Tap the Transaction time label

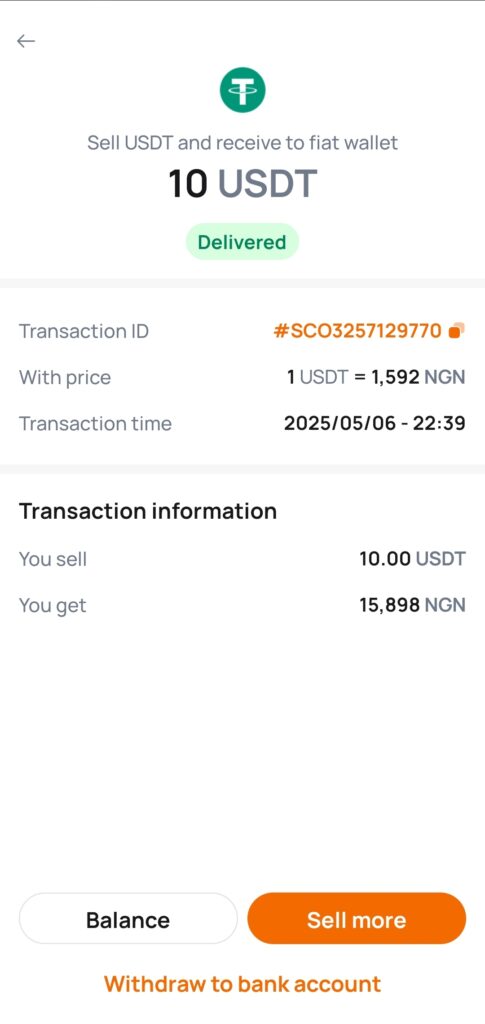(95, 423)
